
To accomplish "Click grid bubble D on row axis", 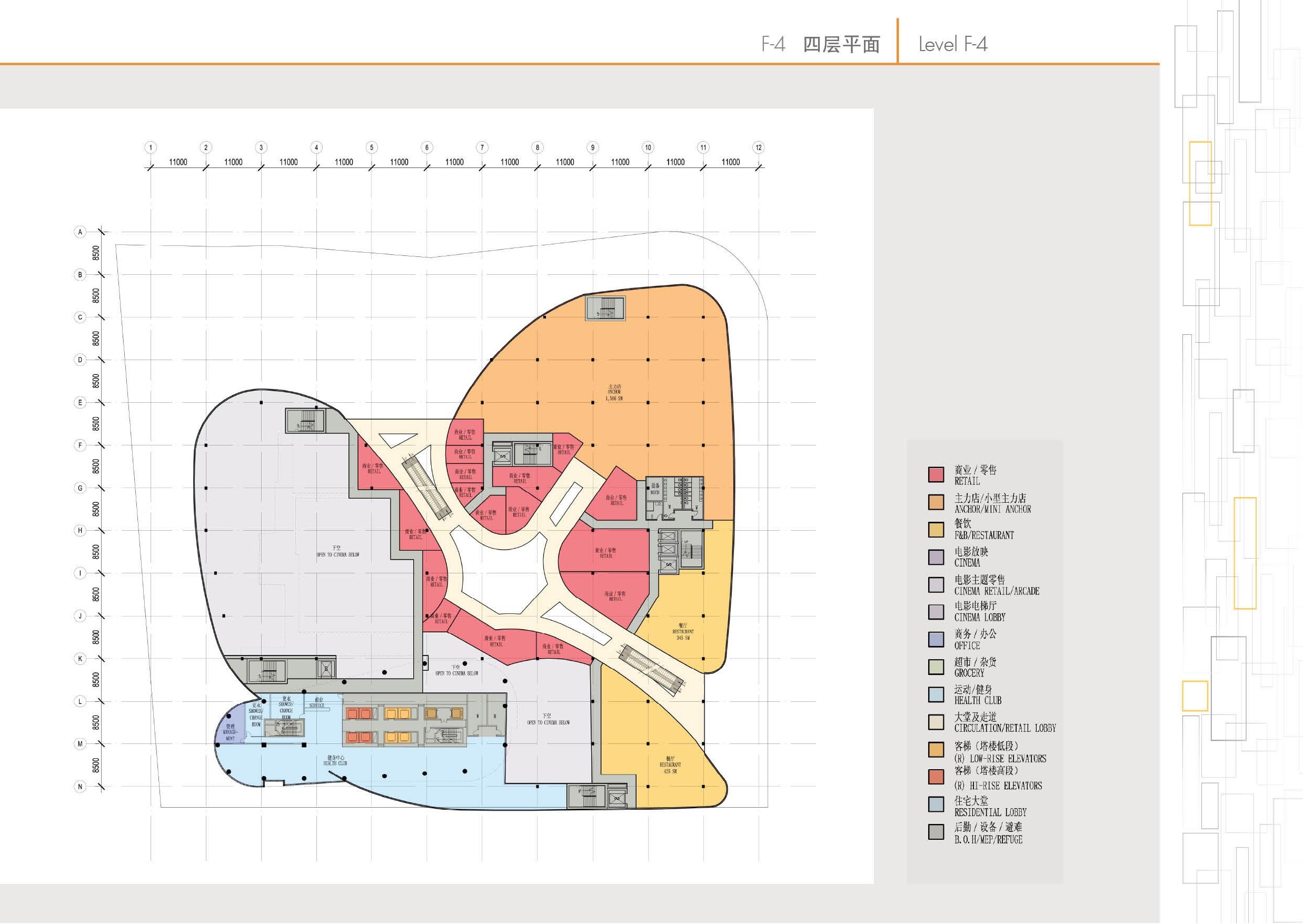I will 79,360.
